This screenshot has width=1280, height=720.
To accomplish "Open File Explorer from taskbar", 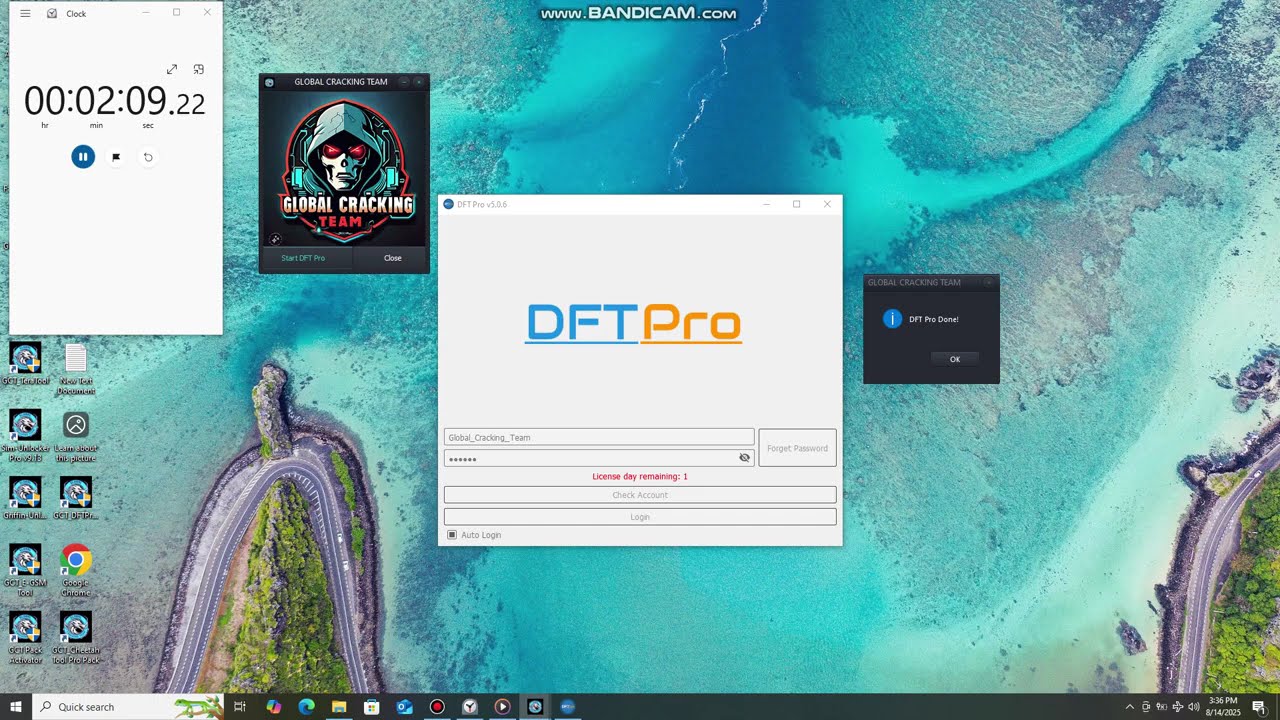I will [339, 707].
